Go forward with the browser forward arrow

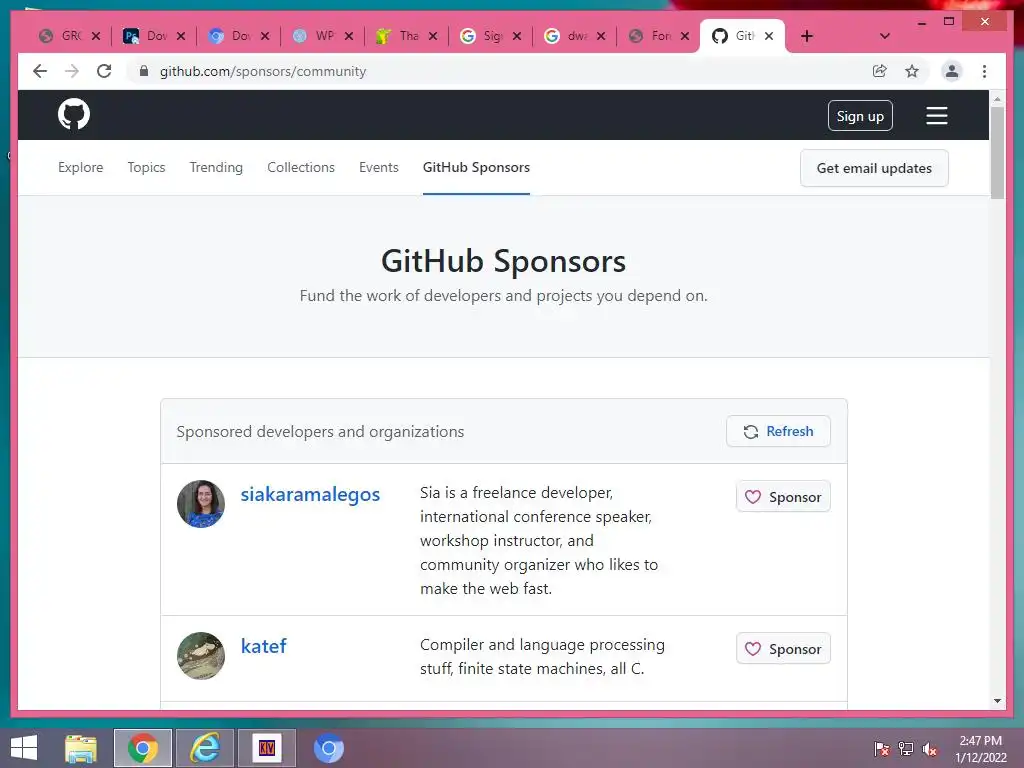72,71
